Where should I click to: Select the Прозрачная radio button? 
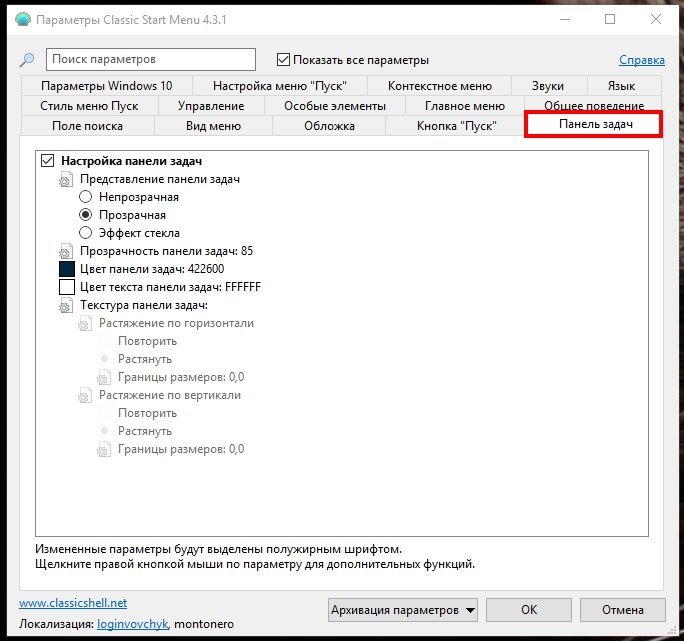(86, 215)
